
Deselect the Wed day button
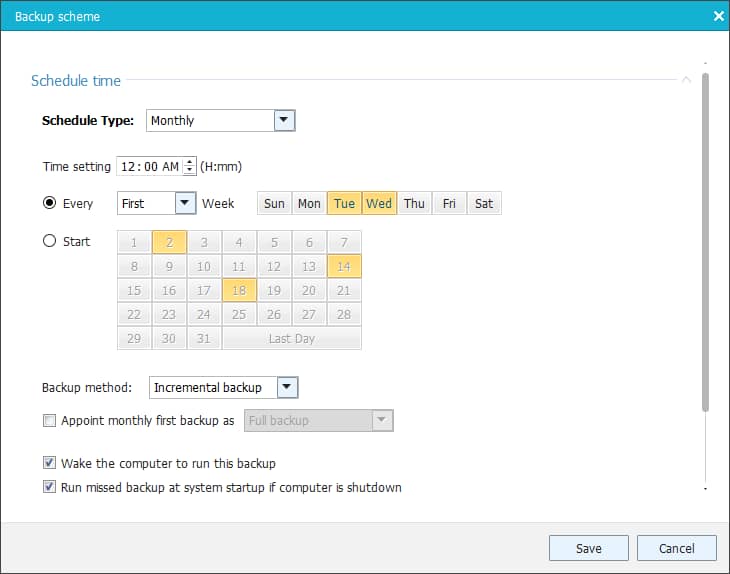[x=379, y=204]
